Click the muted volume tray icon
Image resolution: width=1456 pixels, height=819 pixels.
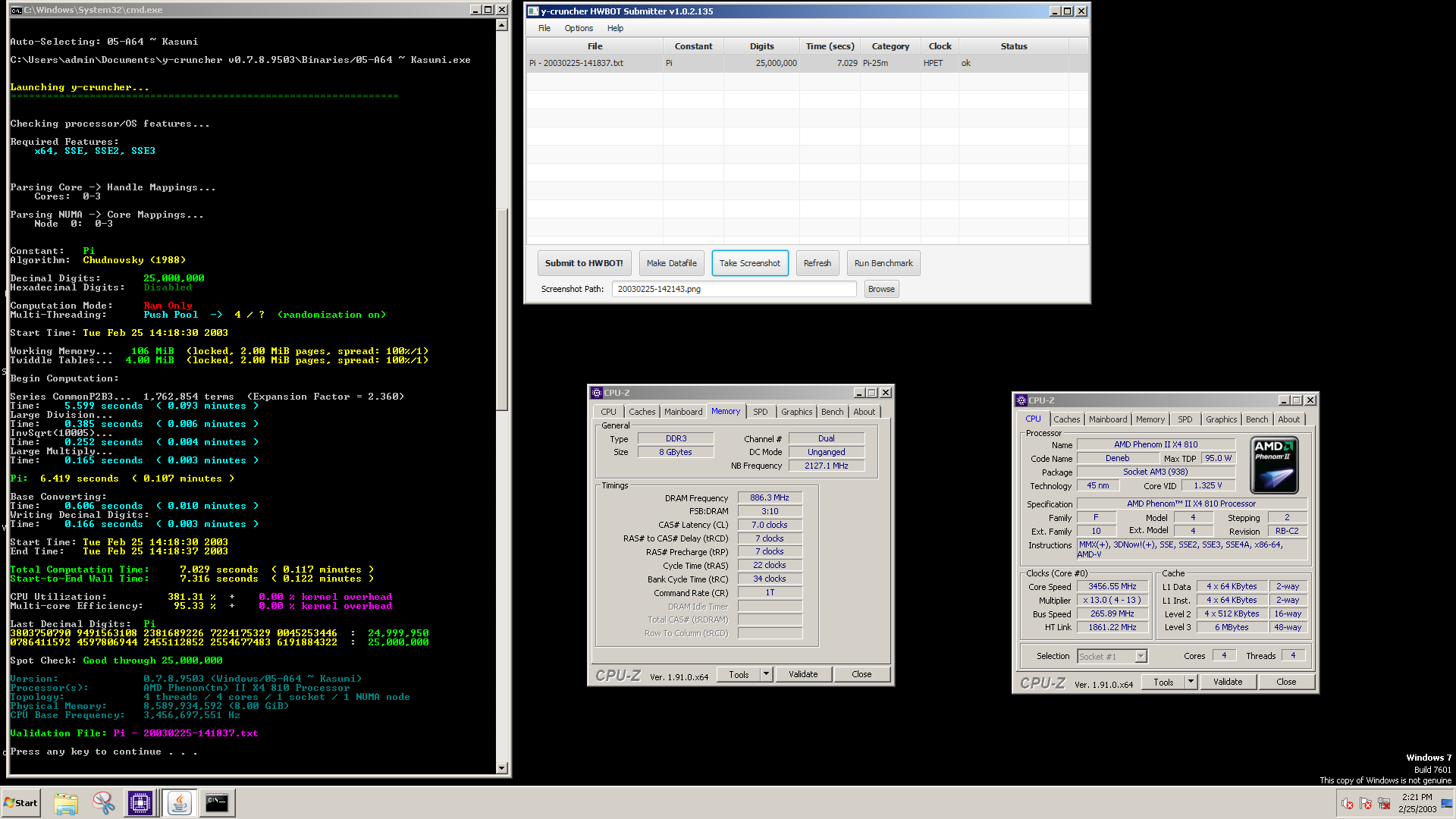(x=1348, y=804)
